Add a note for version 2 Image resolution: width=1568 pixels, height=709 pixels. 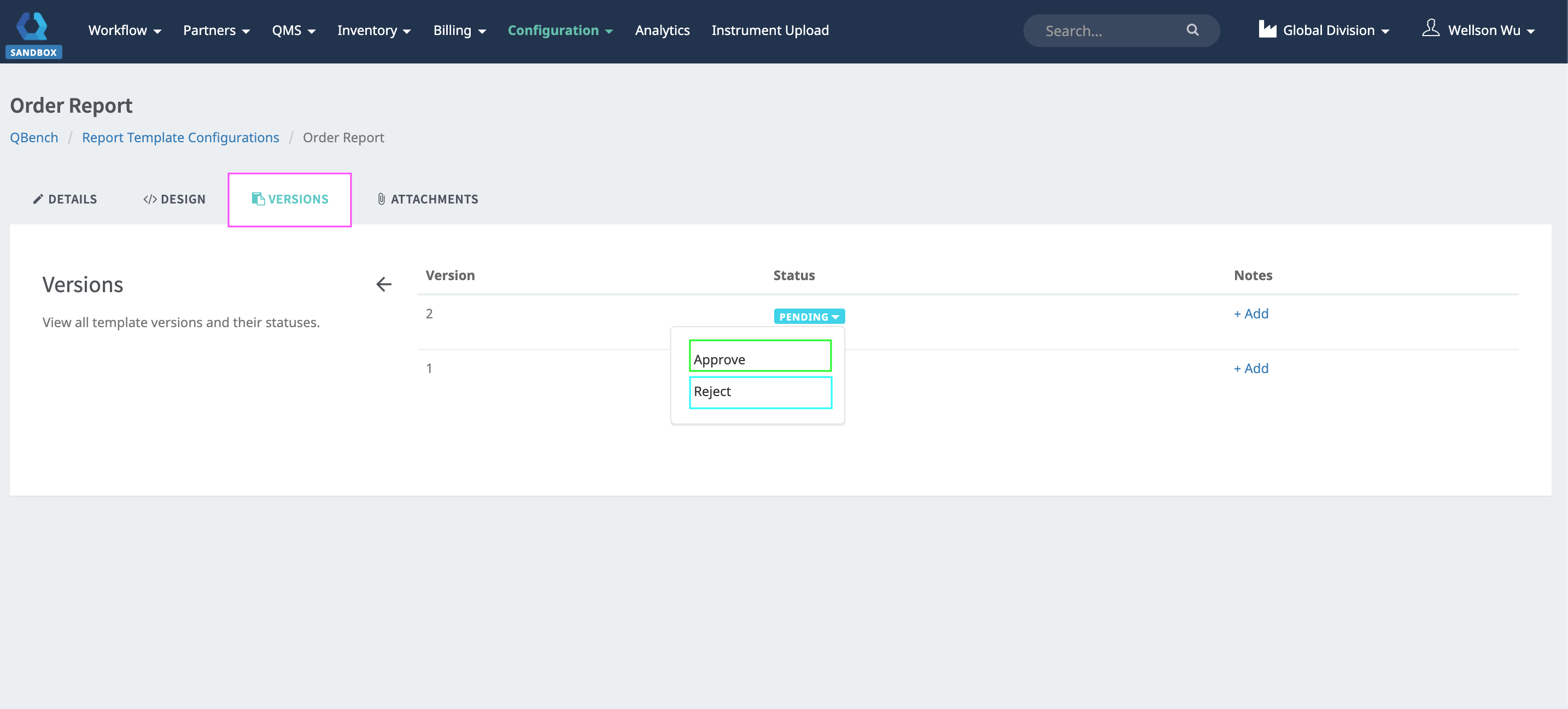(1250, 313)
